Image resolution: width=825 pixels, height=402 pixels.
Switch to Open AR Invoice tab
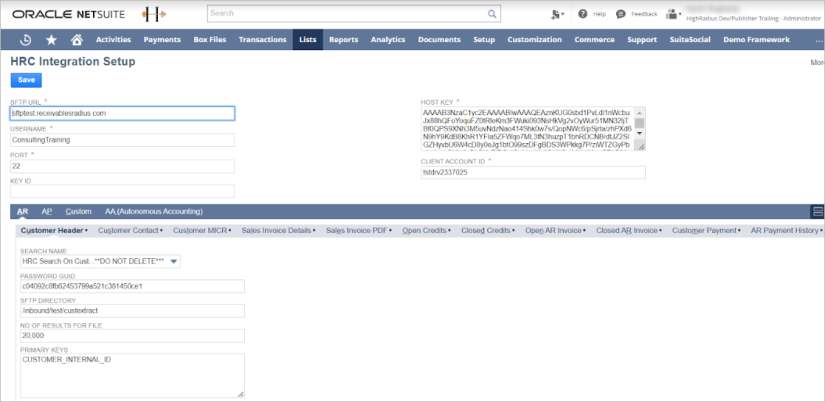coord(556,230)
